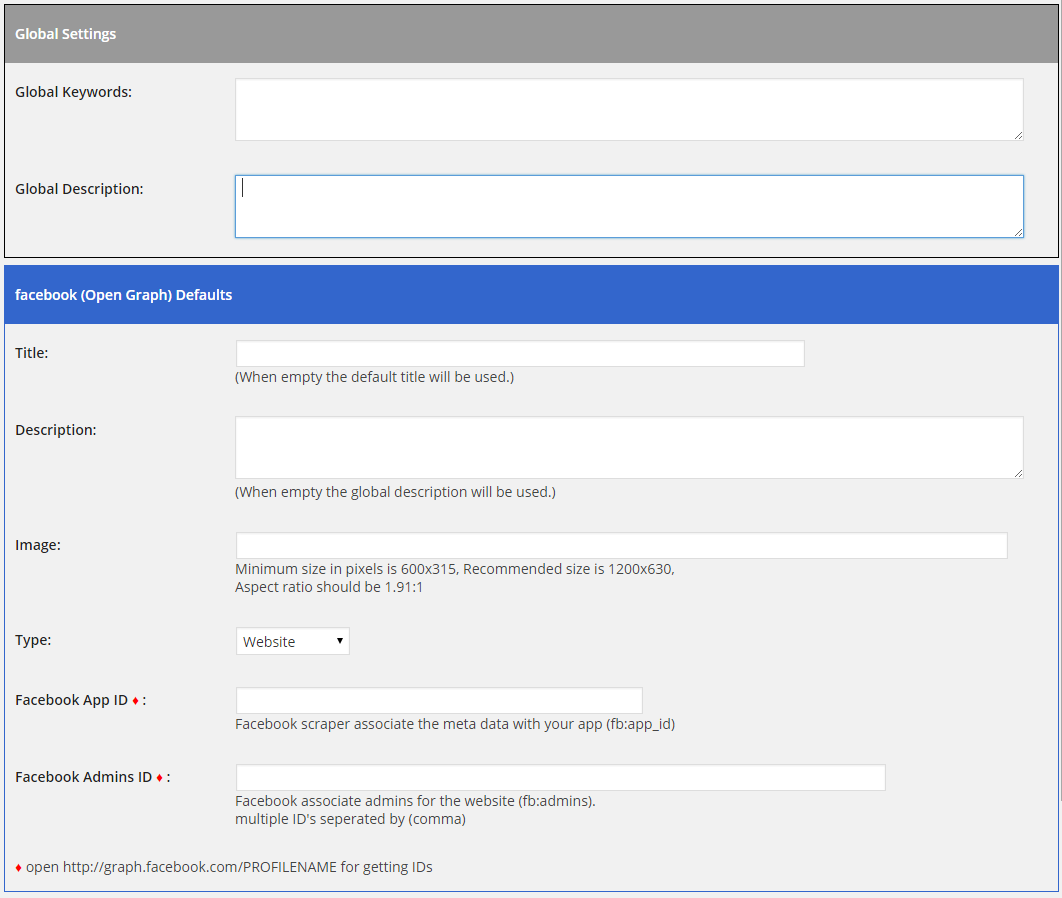Click red diamond beside Facebook Admins ID
The width and height of the screenshot is (1062, 898).
159,778
